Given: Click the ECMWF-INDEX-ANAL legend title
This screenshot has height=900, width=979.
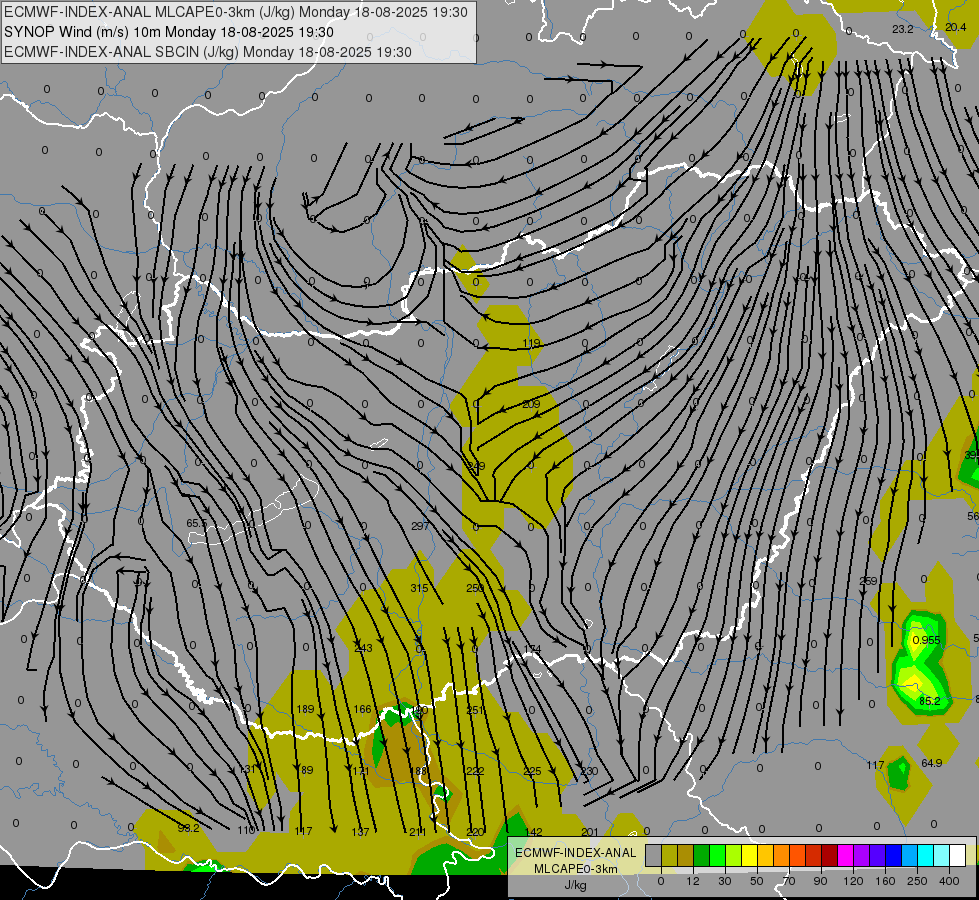Looking at the screenshot, I should click(575, 853).
